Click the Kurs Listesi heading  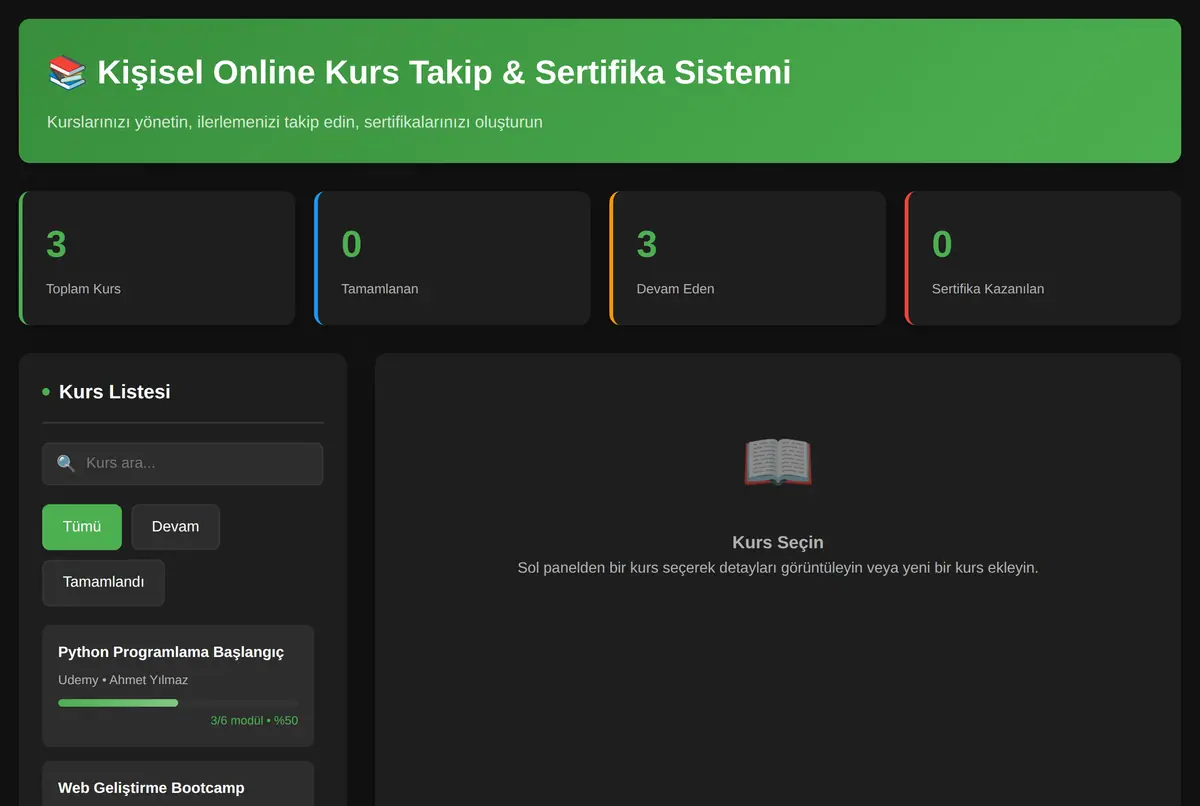(115, 392)
